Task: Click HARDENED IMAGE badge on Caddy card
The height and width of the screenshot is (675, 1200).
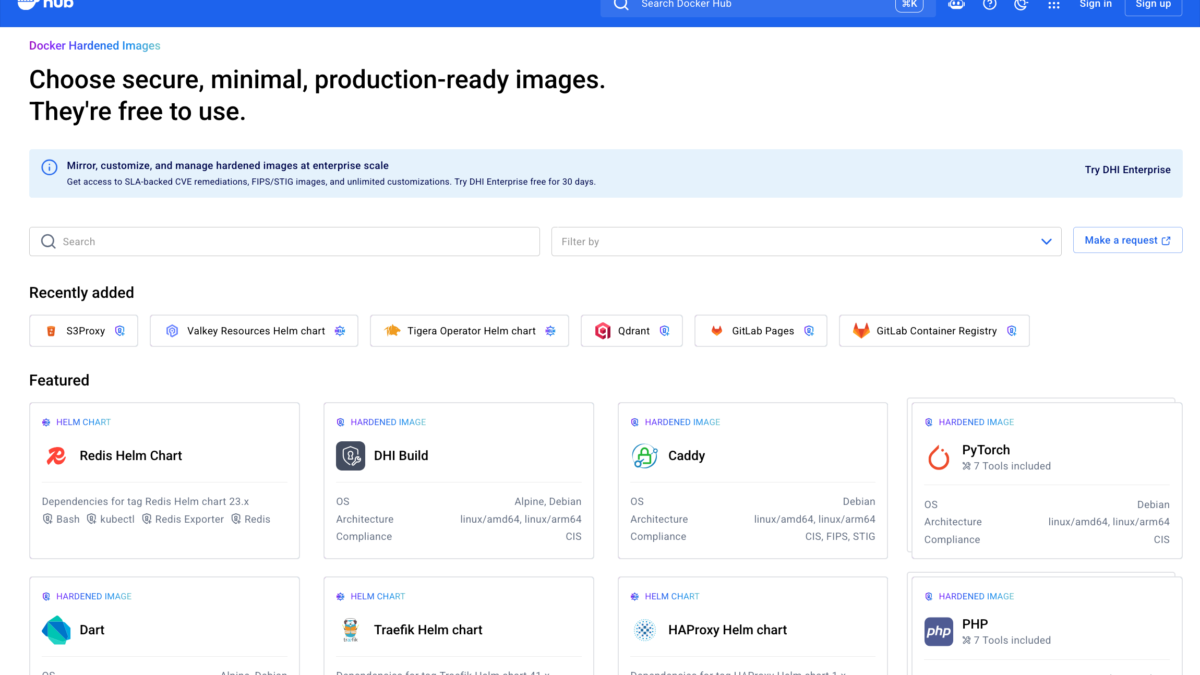Action: 675,422
